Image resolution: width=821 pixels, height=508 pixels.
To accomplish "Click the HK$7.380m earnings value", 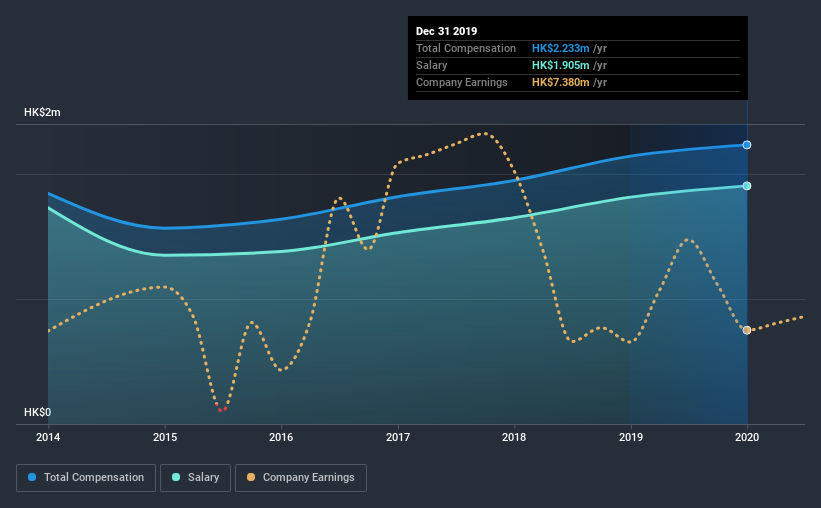I will tap(561, 82).
